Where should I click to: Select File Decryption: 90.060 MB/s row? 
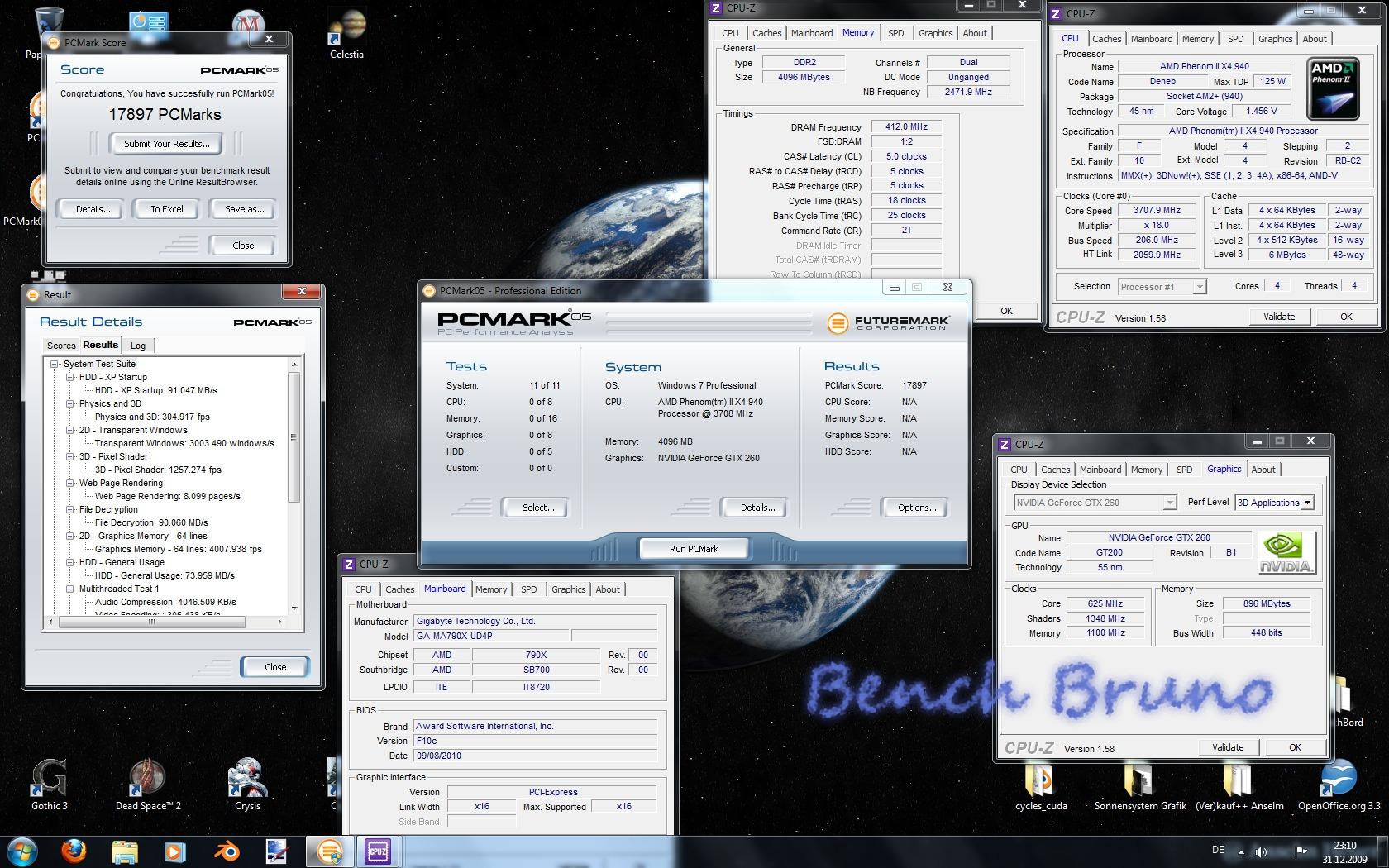(151, 522)
